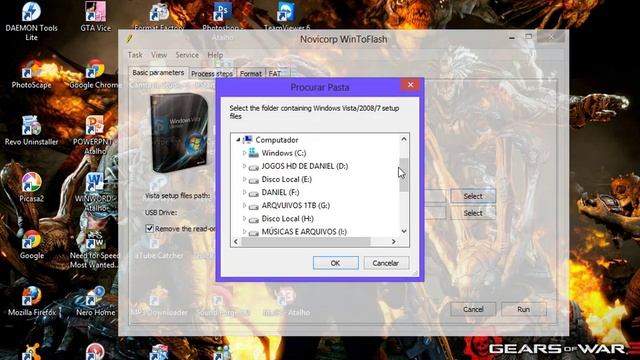Expand JOGOS HD DE DANIEL (D:) node
Image resolution: width=640 pixels, height=360 pixels.
[x=244, y=166]
